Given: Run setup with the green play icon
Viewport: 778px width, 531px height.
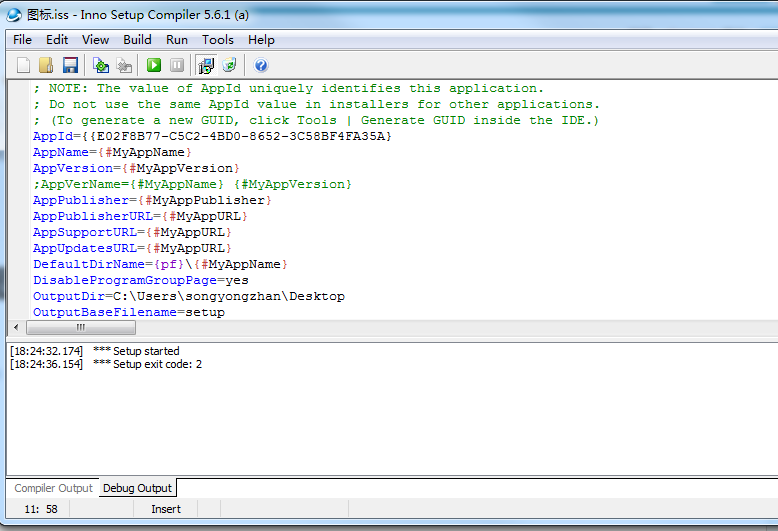Looking at the screenshot, I should [154, 65].
